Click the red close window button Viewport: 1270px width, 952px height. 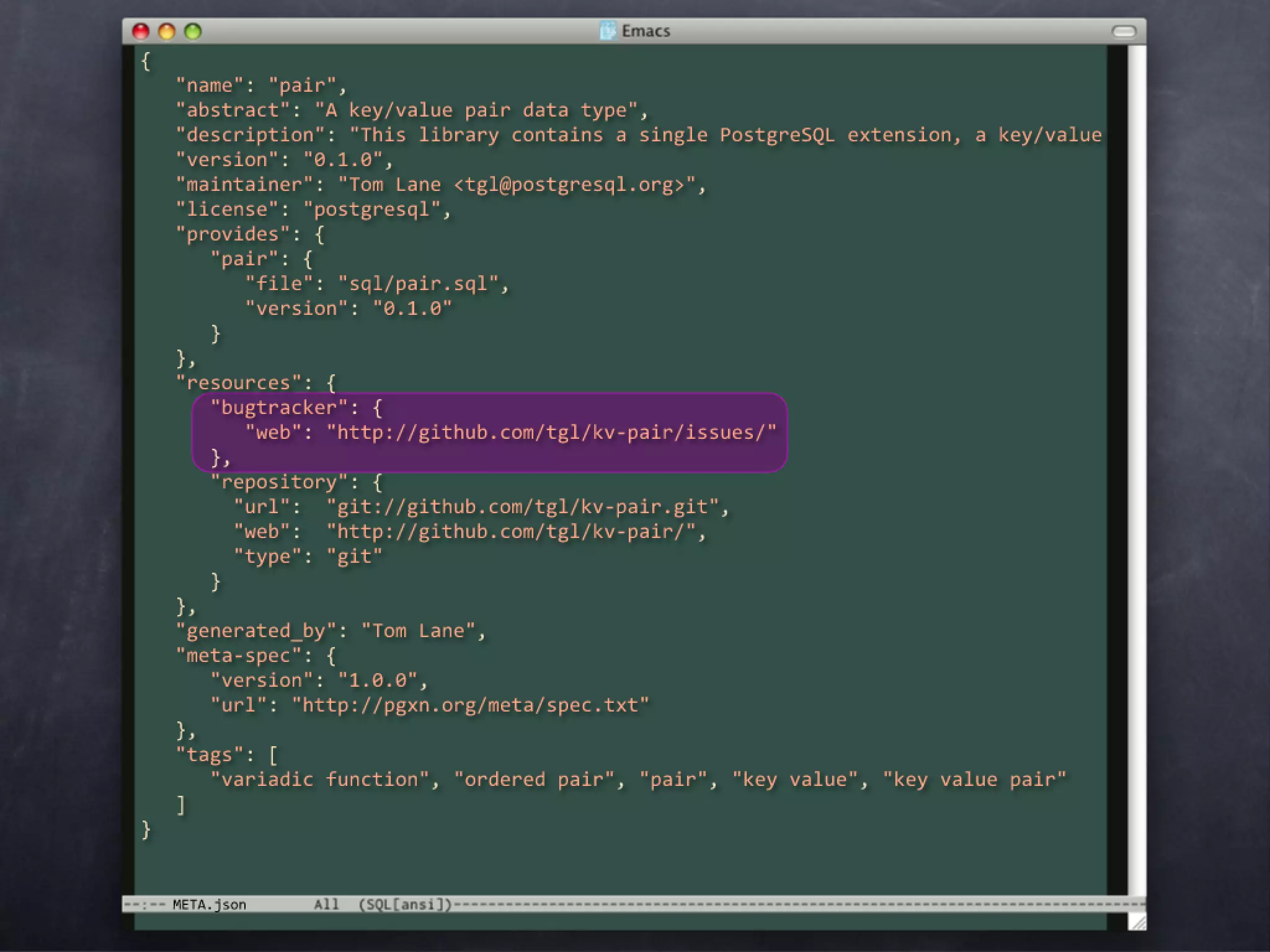click(141, 31)
